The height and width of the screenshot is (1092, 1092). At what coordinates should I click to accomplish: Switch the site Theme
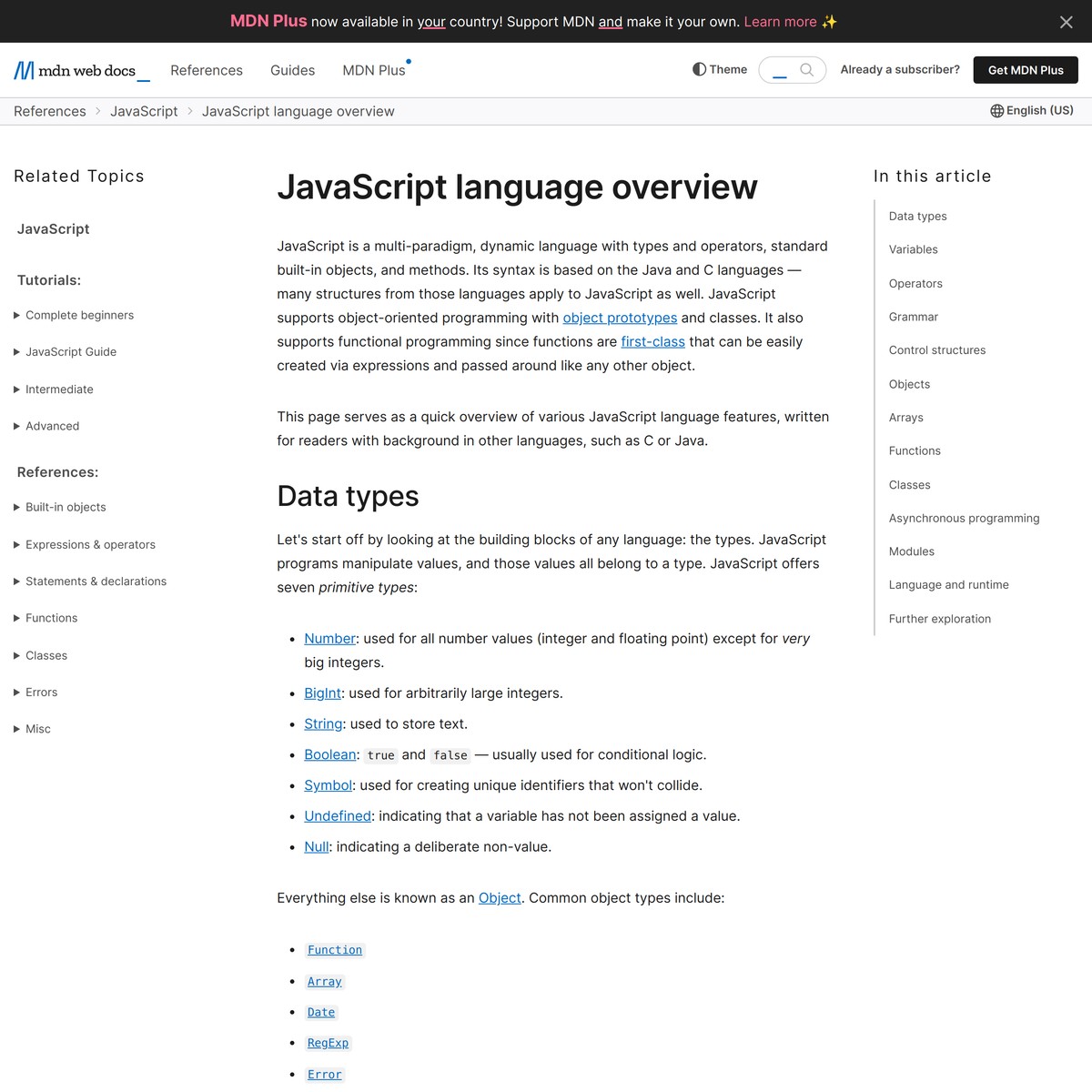coord(720,69)
